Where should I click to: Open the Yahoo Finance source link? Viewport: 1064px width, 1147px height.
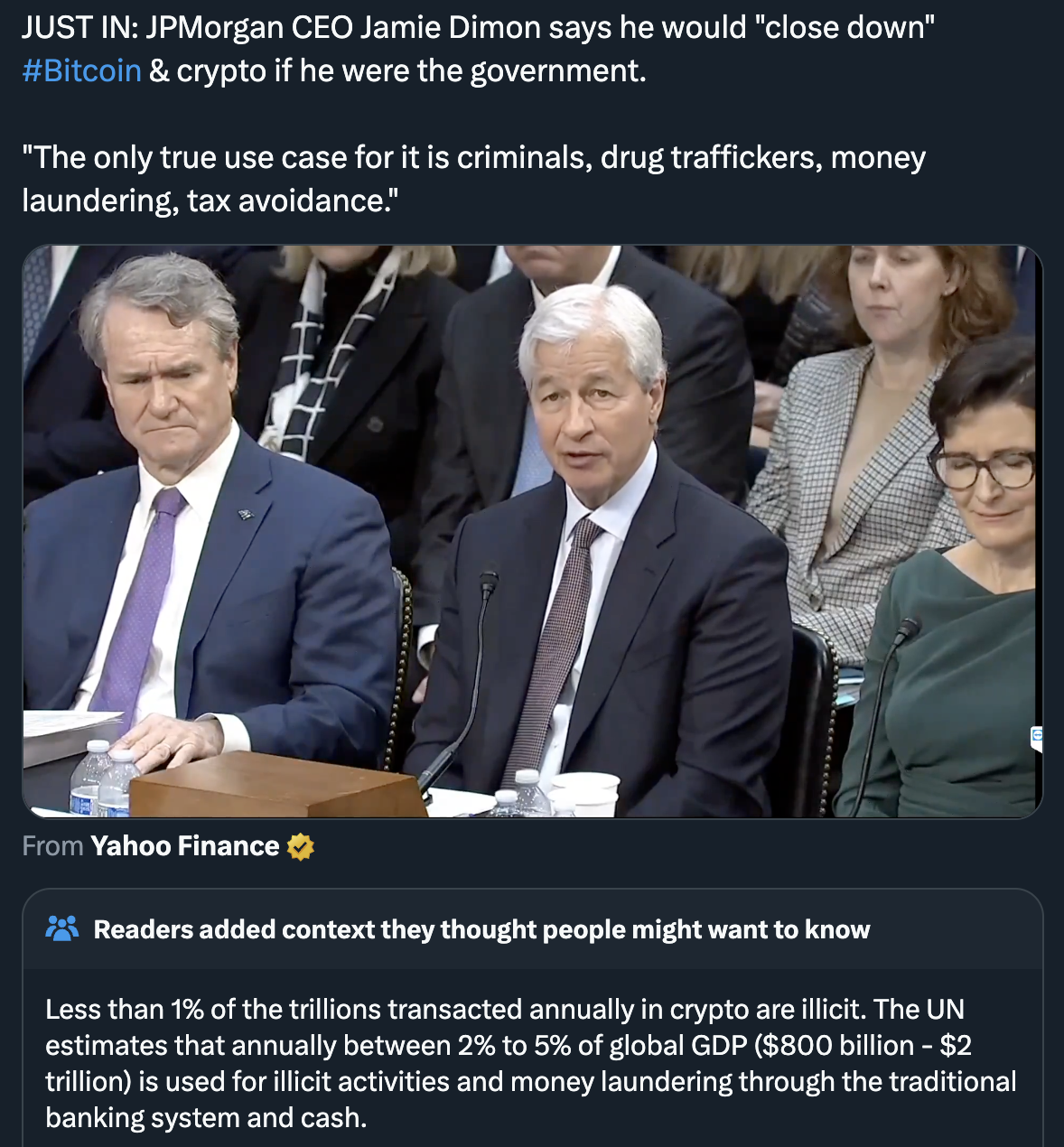[x=185, y=846]
